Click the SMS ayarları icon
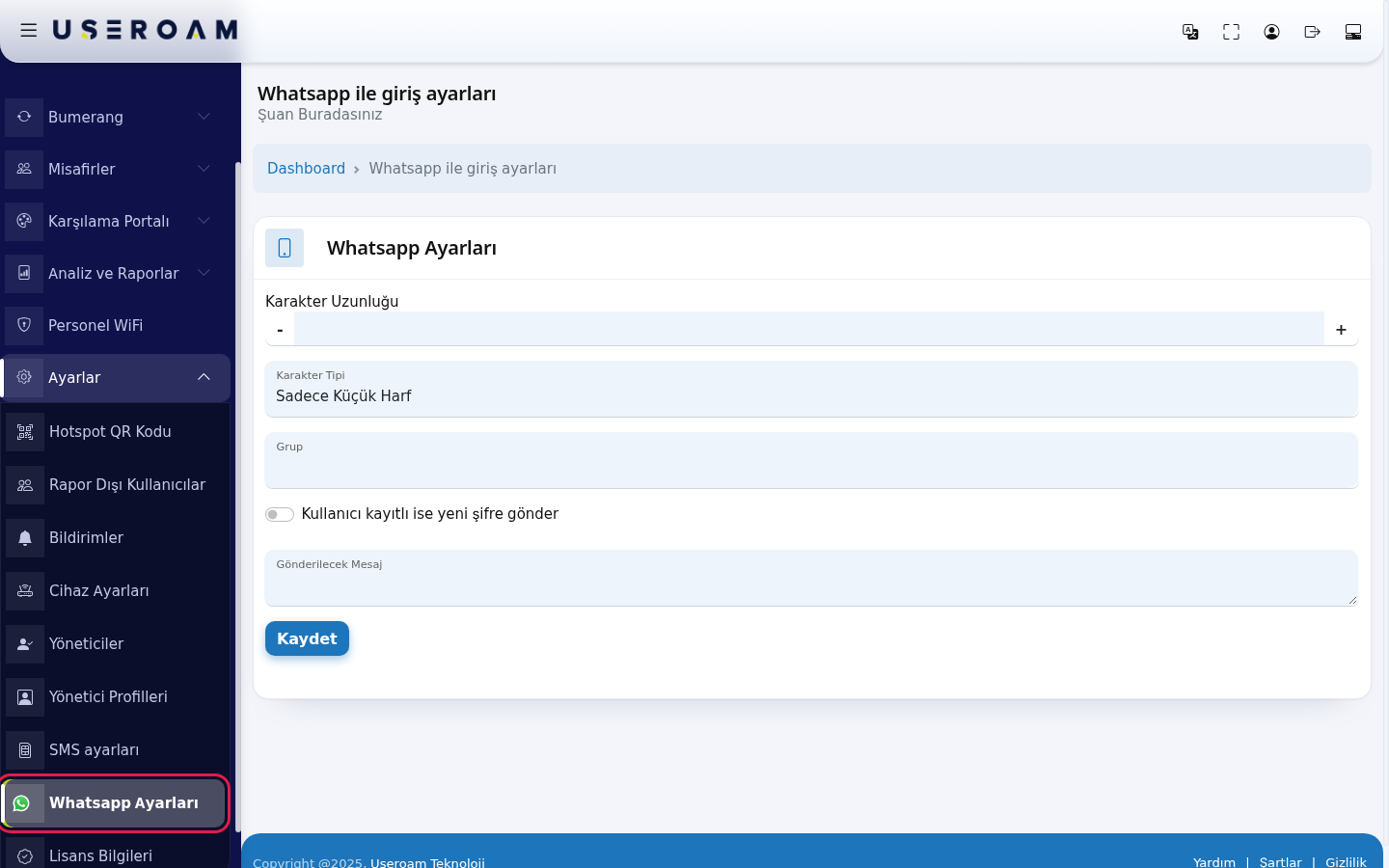The image size is (1389, 868). pos(25,750)
